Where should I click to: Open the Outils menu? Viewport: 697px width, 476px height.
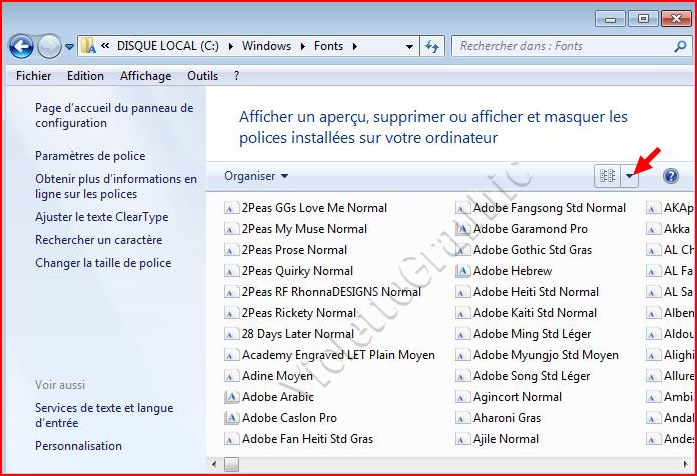pos(202,75)
